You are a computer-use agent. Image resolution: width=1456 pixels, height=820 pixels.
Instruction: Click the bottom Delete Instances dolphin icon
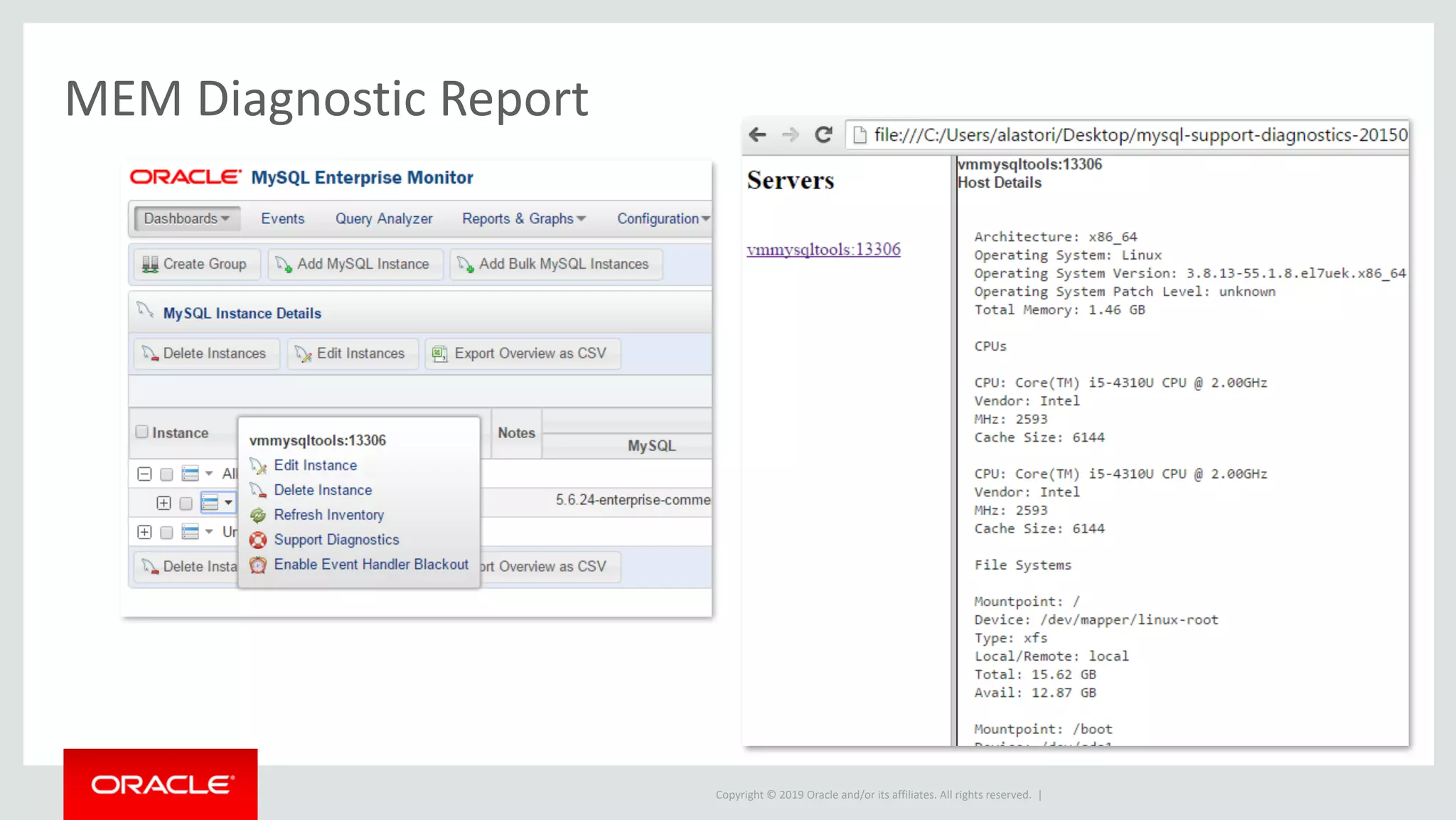click(150, 566)
